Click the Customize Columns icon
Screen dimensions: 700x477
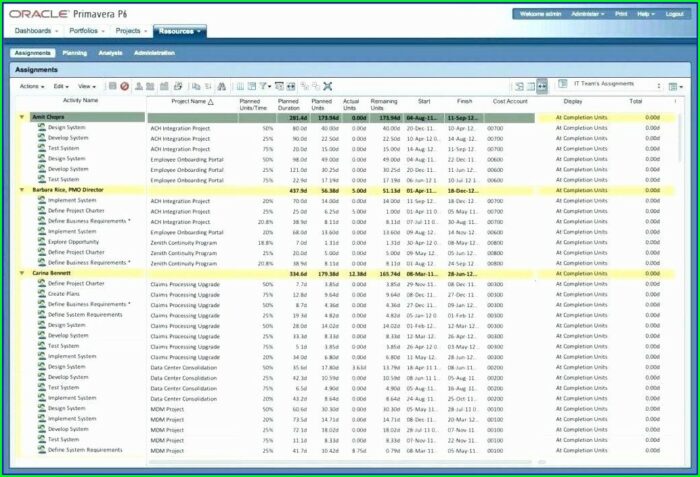pos(240,86)
